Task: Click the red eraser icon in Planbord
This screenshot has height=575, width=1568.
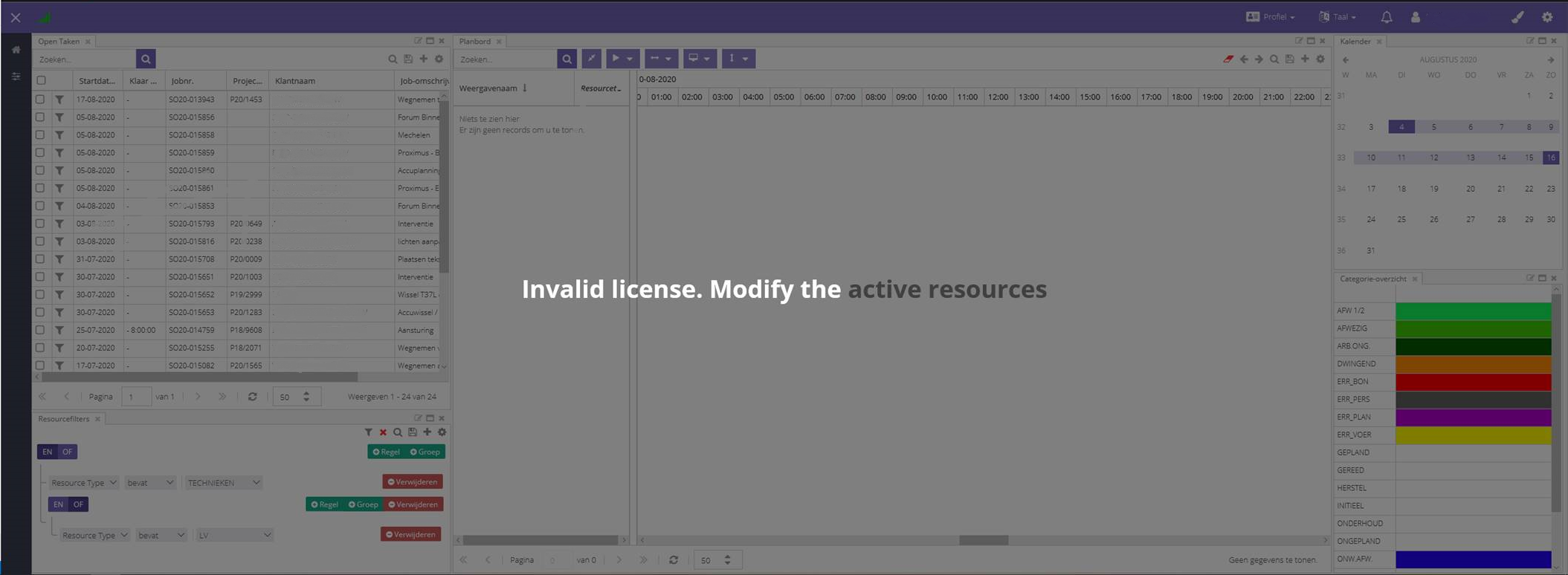Action: click(x=1228, y=59)
